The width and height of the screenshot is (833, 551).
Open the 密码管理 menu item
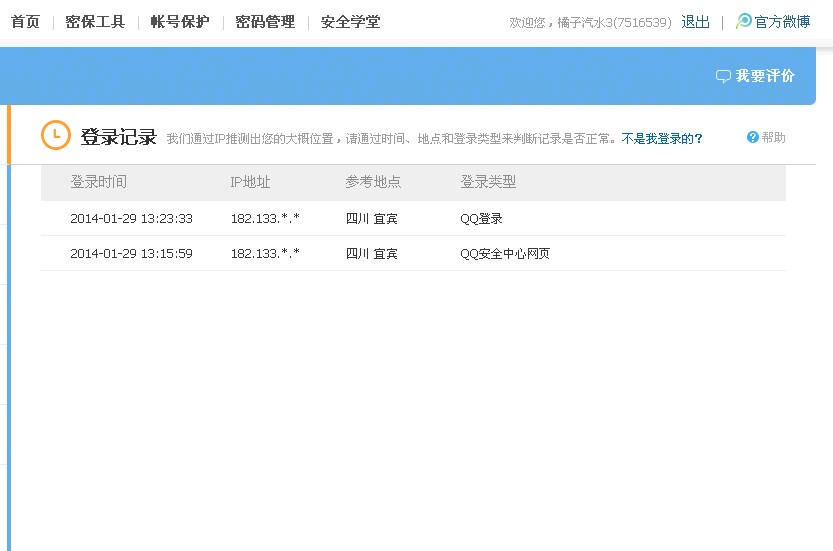click(x=265, y=22)
